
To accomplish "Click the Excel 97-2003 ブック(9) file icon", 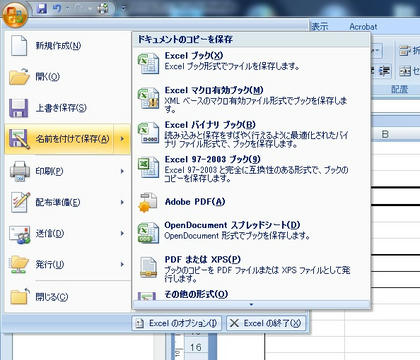I will point(149,167).
